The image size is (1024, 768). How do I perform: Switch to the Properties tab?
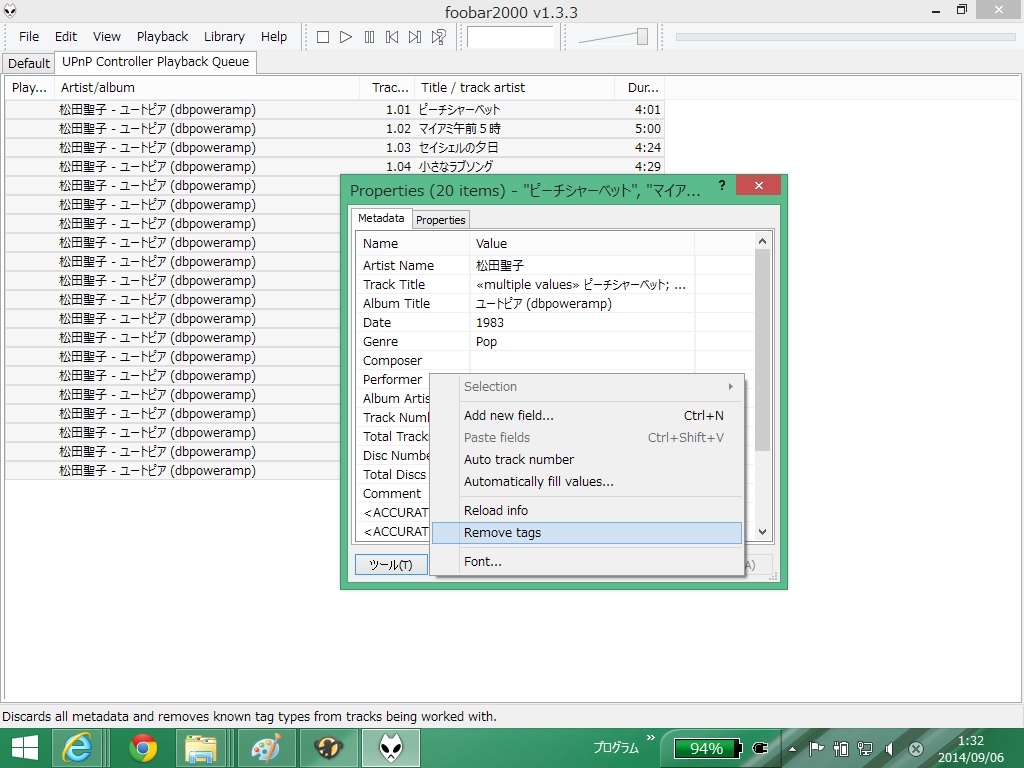click(441, 220)
